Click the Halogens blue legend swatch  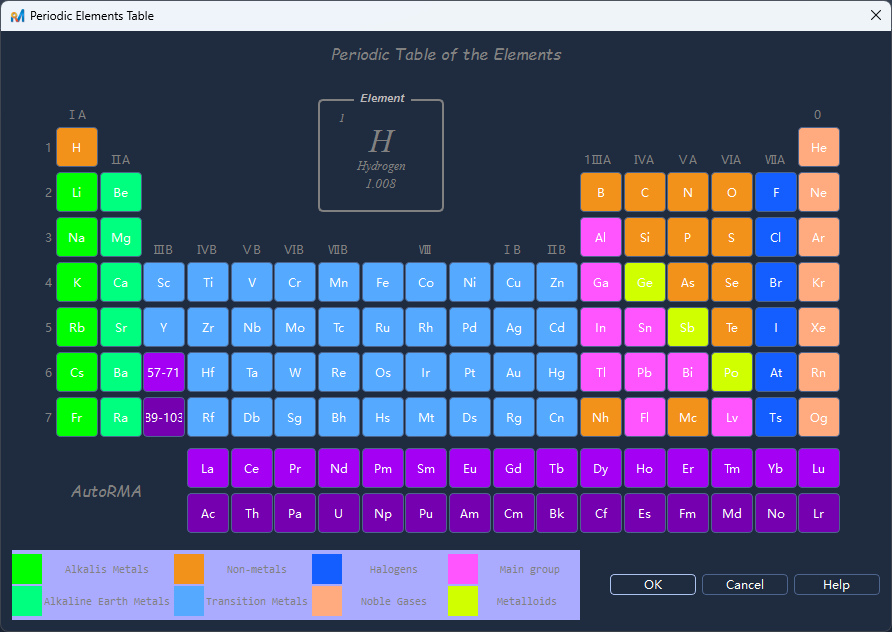coord(327,569)
